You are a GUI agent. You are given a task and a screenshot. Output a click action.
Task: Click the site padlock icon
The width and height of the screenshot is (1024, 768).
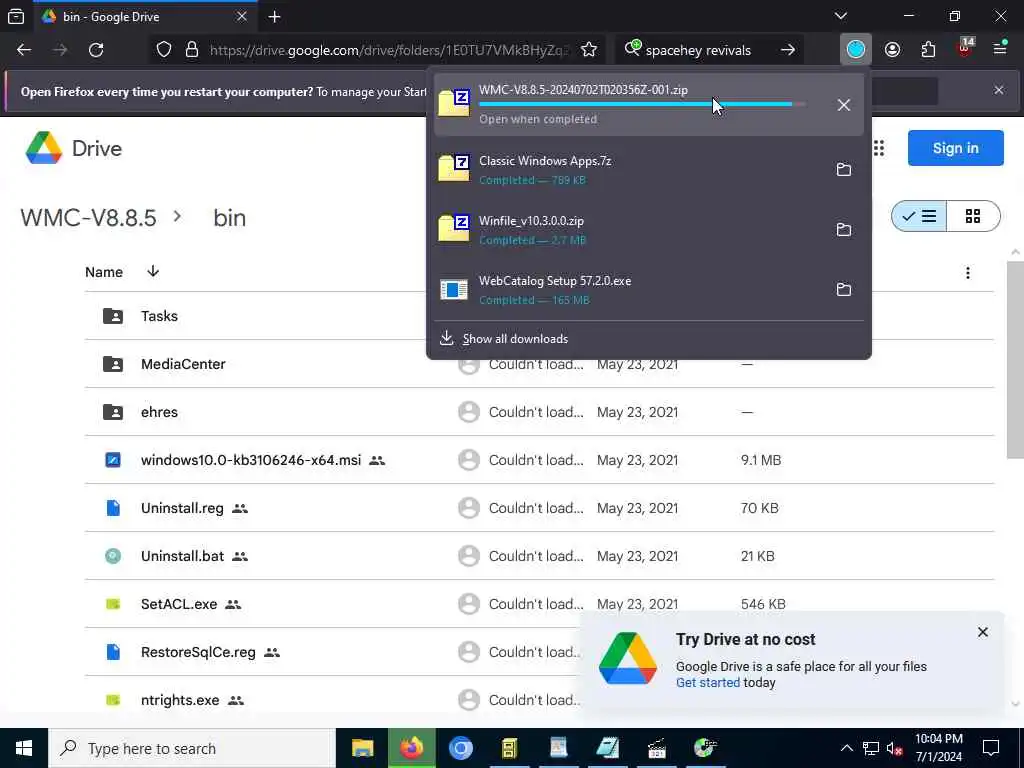click(x=191, y=50)
